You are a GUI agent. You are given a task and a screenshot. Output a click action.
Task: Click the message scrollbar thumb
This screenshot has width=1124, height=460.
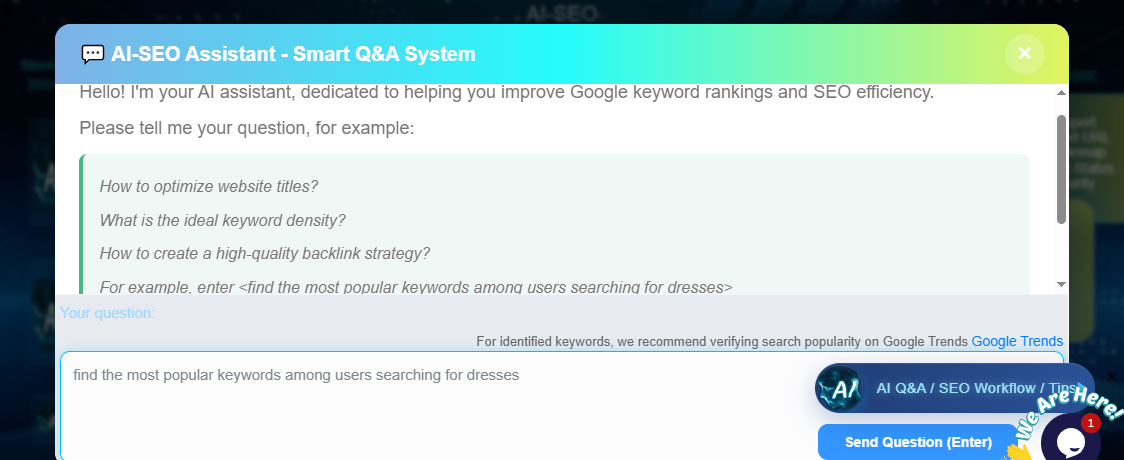pos(1061,168)
